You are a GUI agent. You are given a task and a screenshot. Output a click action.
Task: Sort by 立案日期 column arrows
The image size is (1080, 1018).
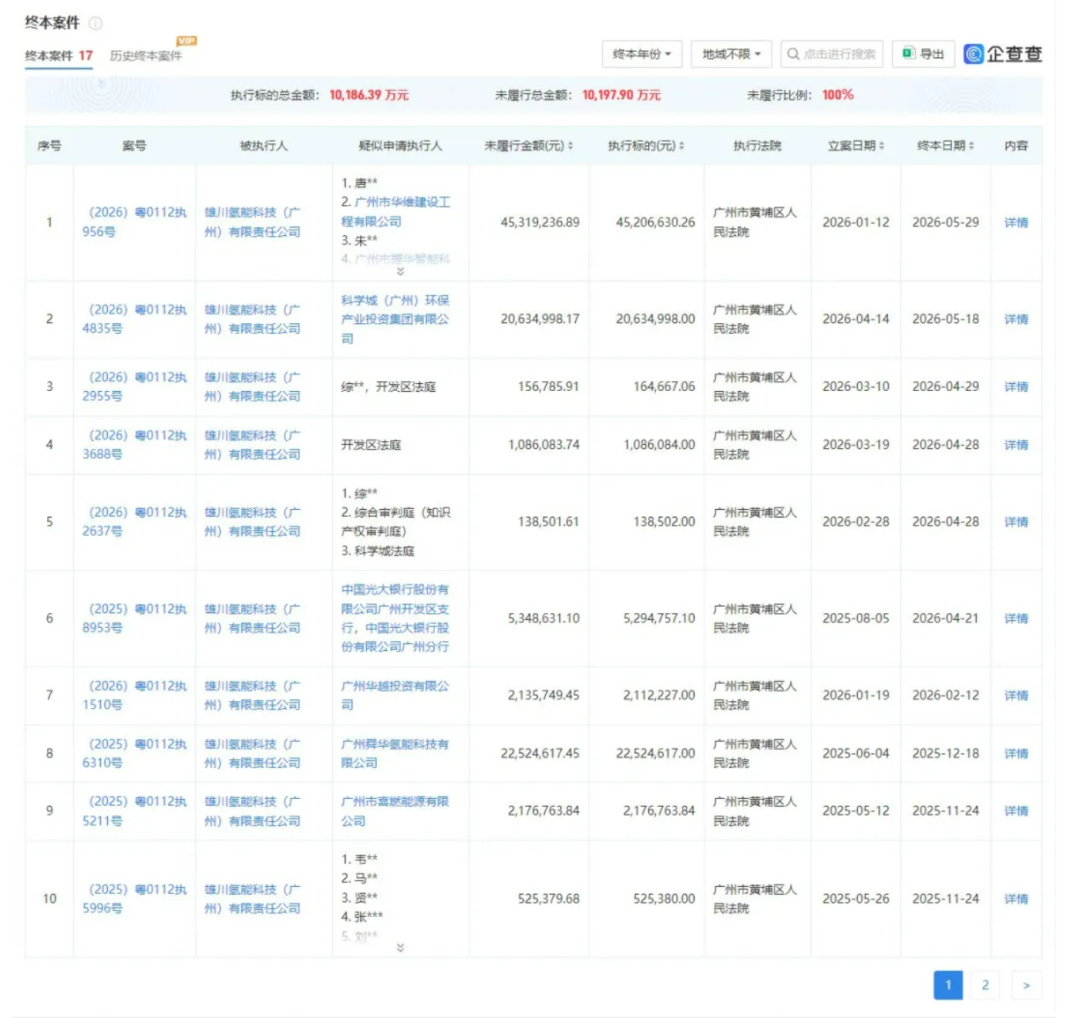(882, 146)
